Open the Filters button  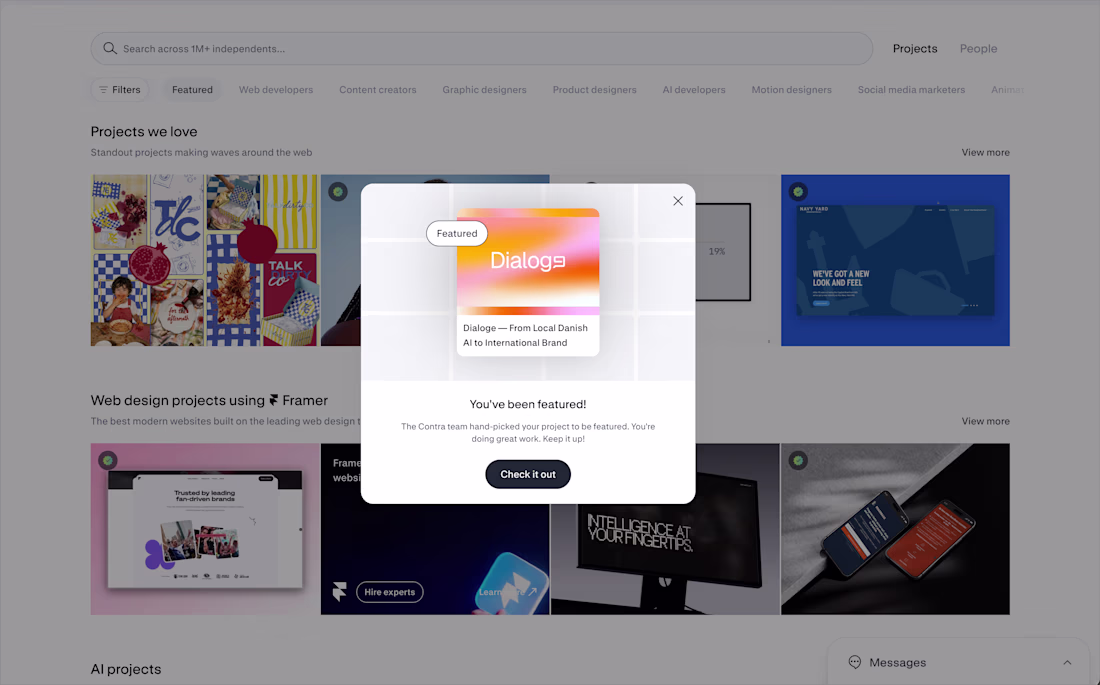coord(120,90)
